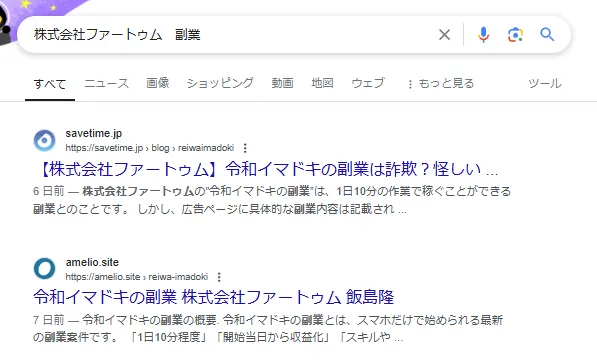Viewport: 597px width, 360px height.
Task: Clear the search box with the X icon
Action: (444, 35)
